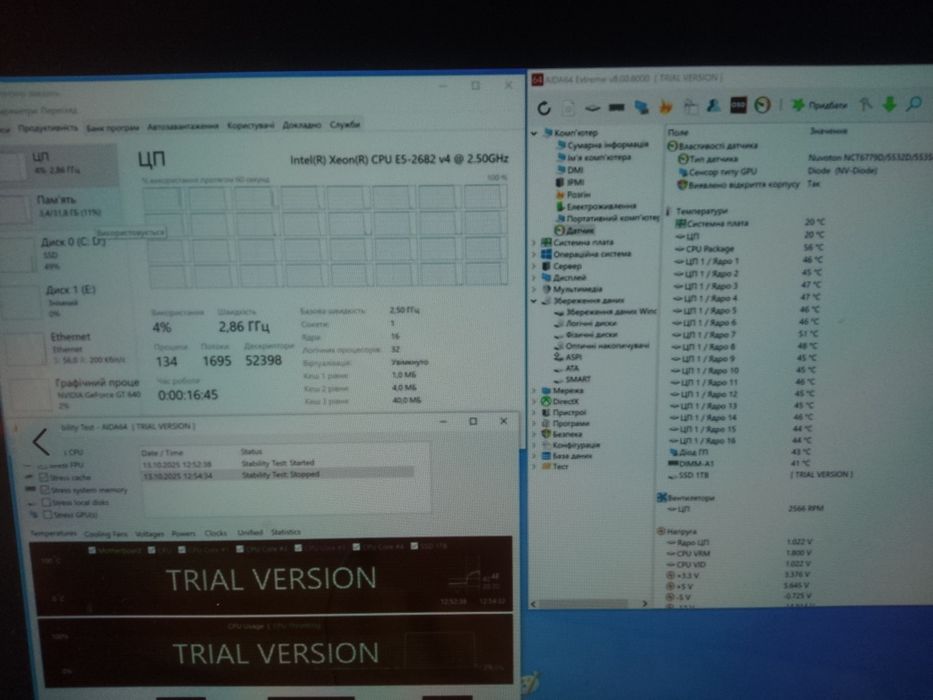Open the Докладно tab in Task Manager
The height and width of the screenshot is (700, 933).
tap(302, 125)
